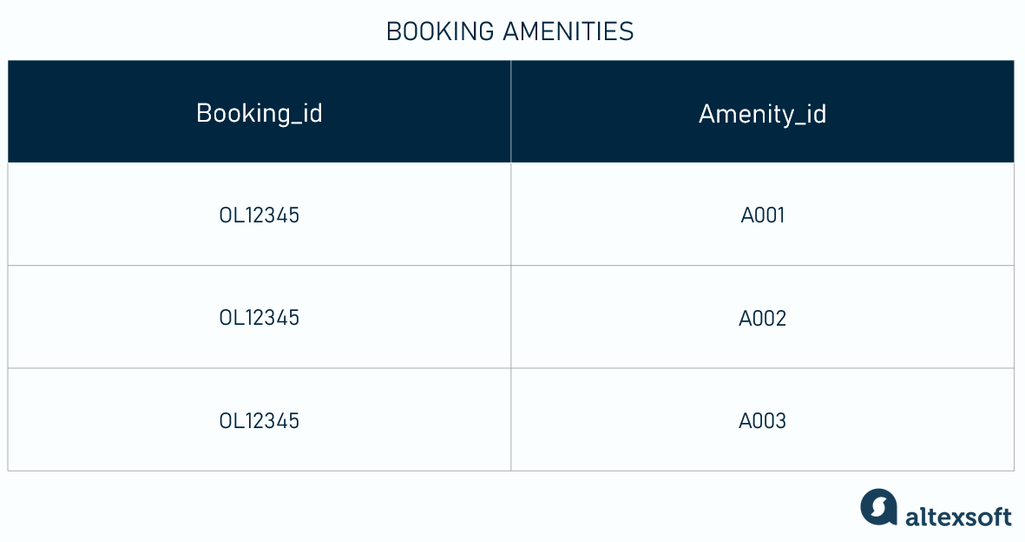
Task: Click column divider in the A002 row
Action: coord(511,317)
